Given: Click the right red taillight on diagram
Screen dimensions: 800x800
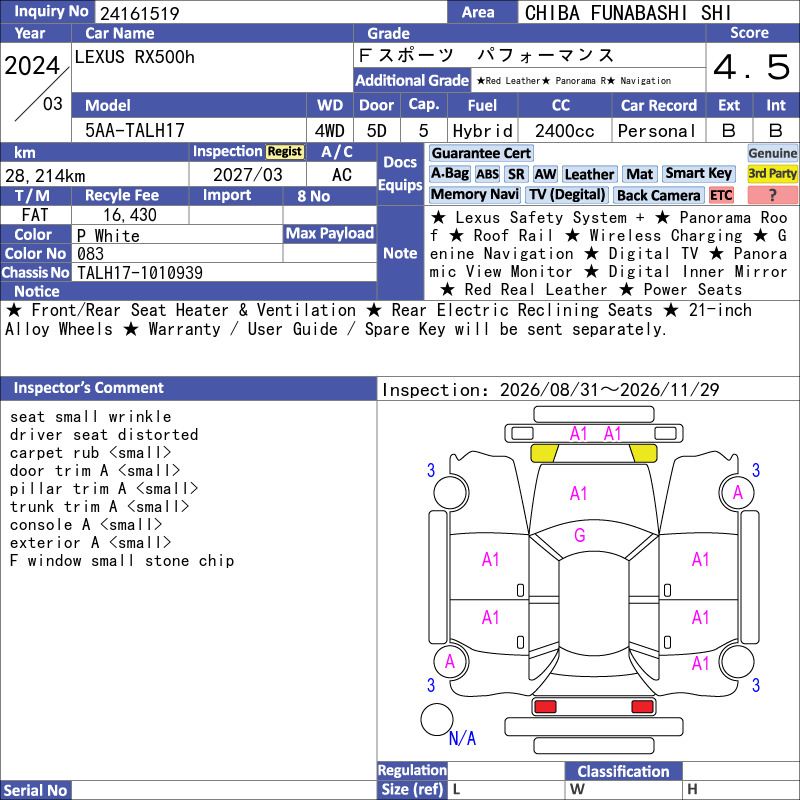Looking at the screenshot, I should coord(642,706).
